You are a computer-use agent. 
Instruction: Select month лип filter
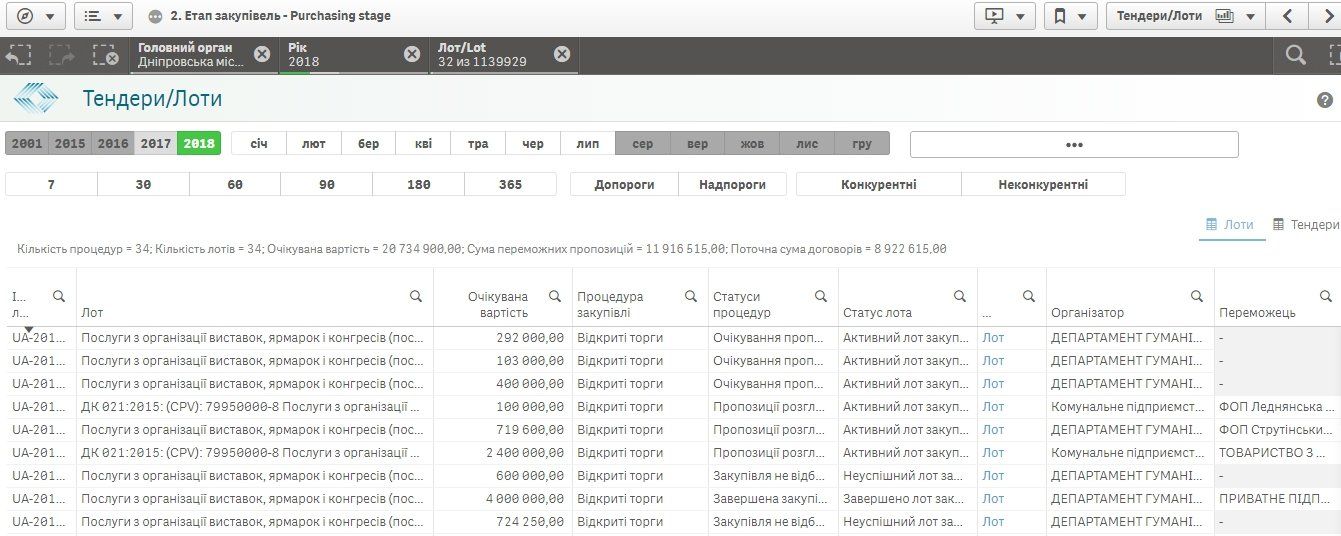click(x=588, y=144)
